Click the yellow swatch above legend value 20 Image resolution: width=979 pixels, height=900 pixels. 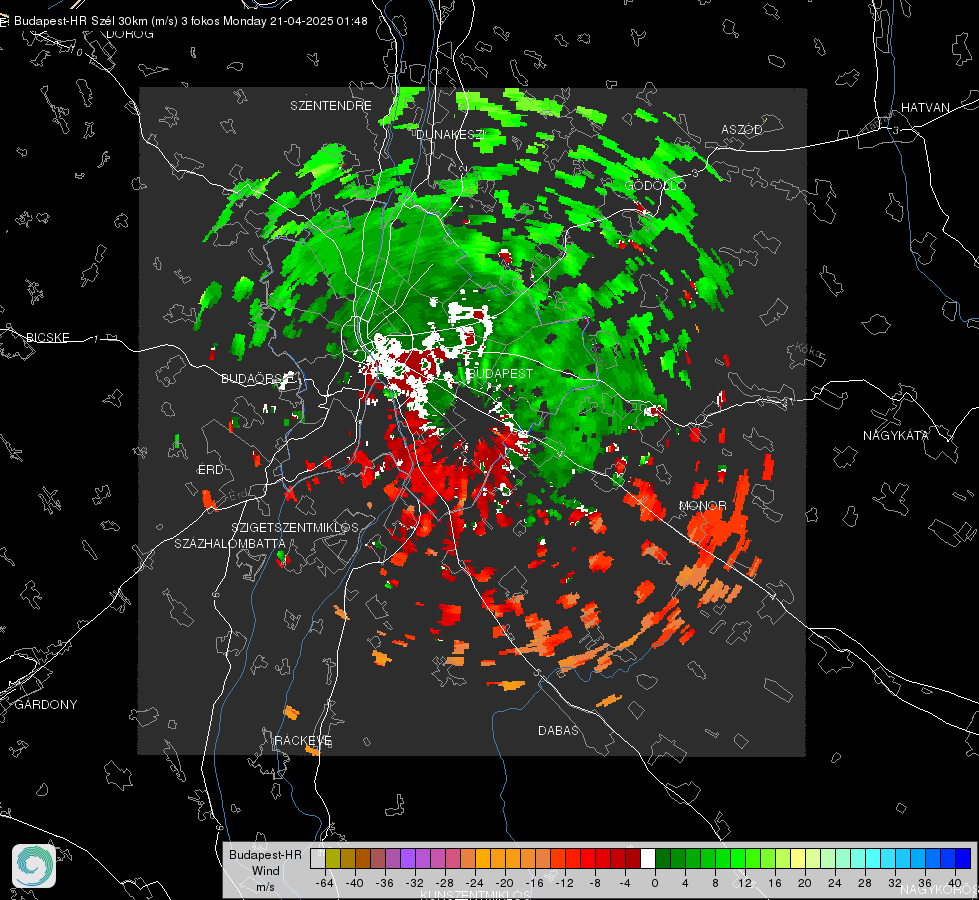tap(798, 859)
